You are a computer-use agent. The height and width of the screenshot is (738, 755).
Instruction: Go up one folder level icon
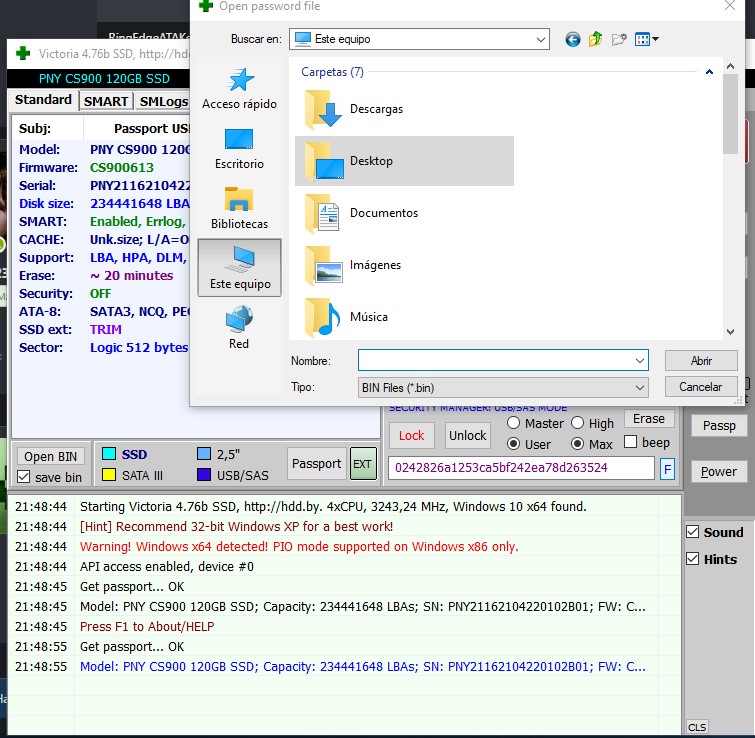pyautogui.click(x=596, y=39)
